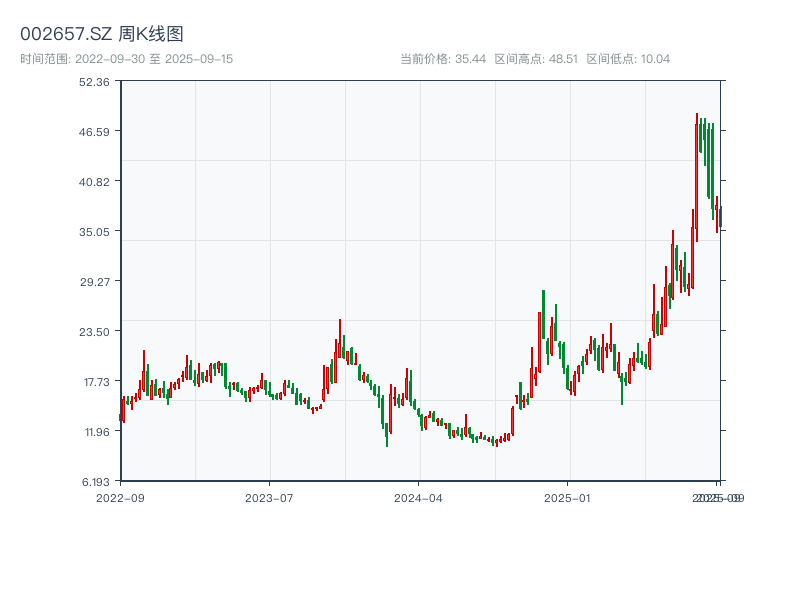Click the period high value 48.51
800x600 pixels.
click(x=563, y=59)
